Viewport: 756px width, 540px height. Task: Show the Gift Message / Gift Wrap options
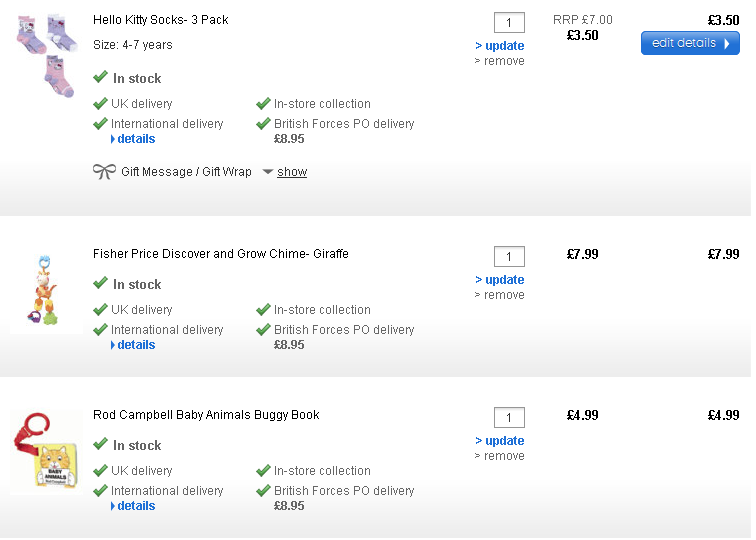click(x=292, y=172)
